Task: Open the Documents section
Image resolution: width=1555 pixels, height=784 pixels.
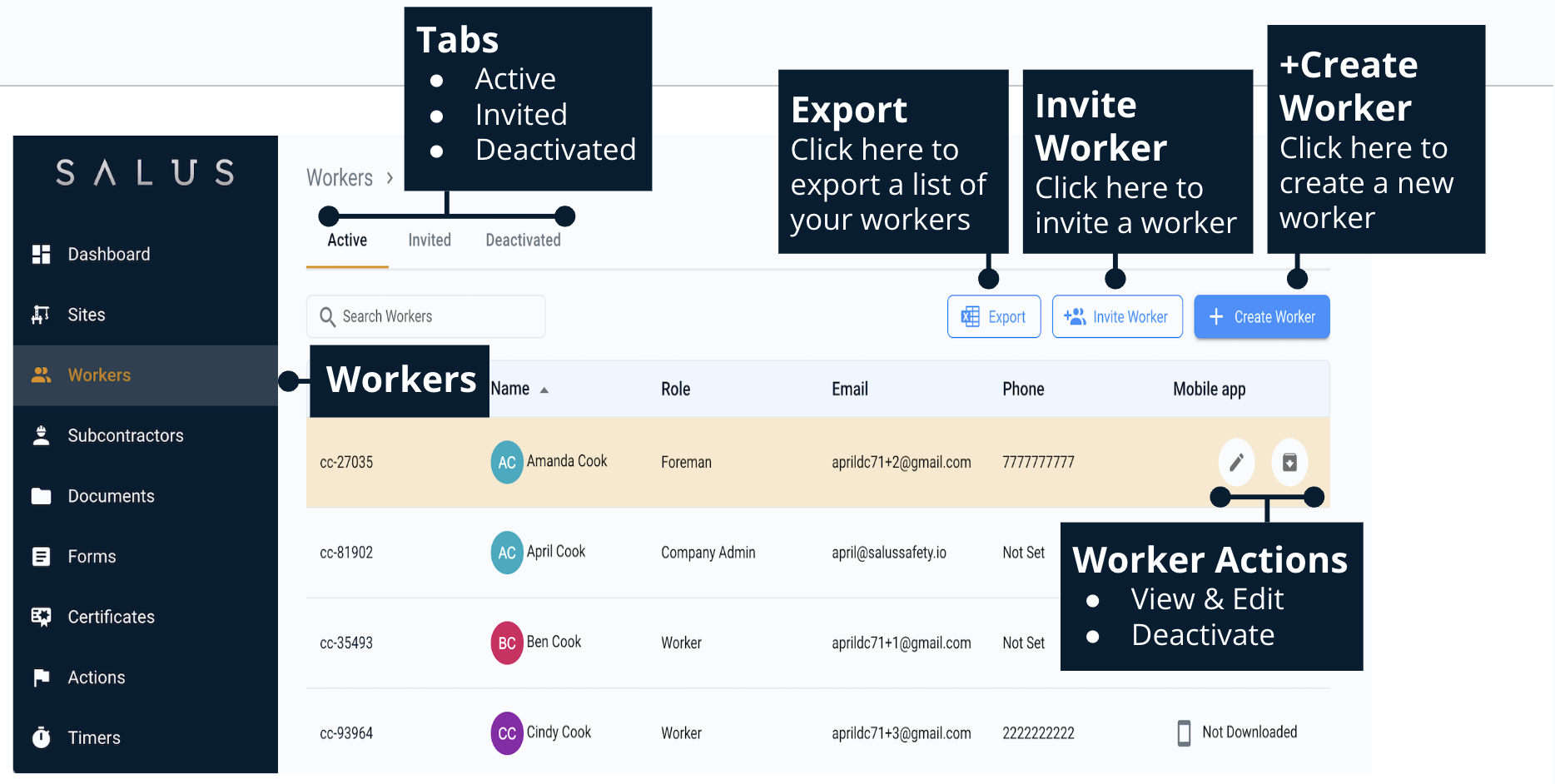Action: [111, 496]
